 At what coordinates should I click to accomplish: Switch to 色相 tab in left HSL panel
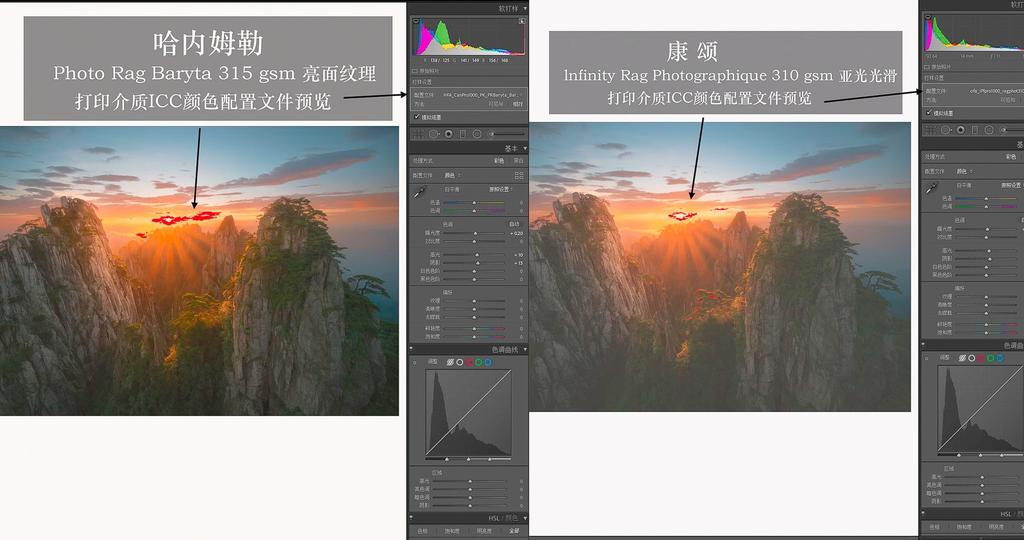(x=423, y=531)
